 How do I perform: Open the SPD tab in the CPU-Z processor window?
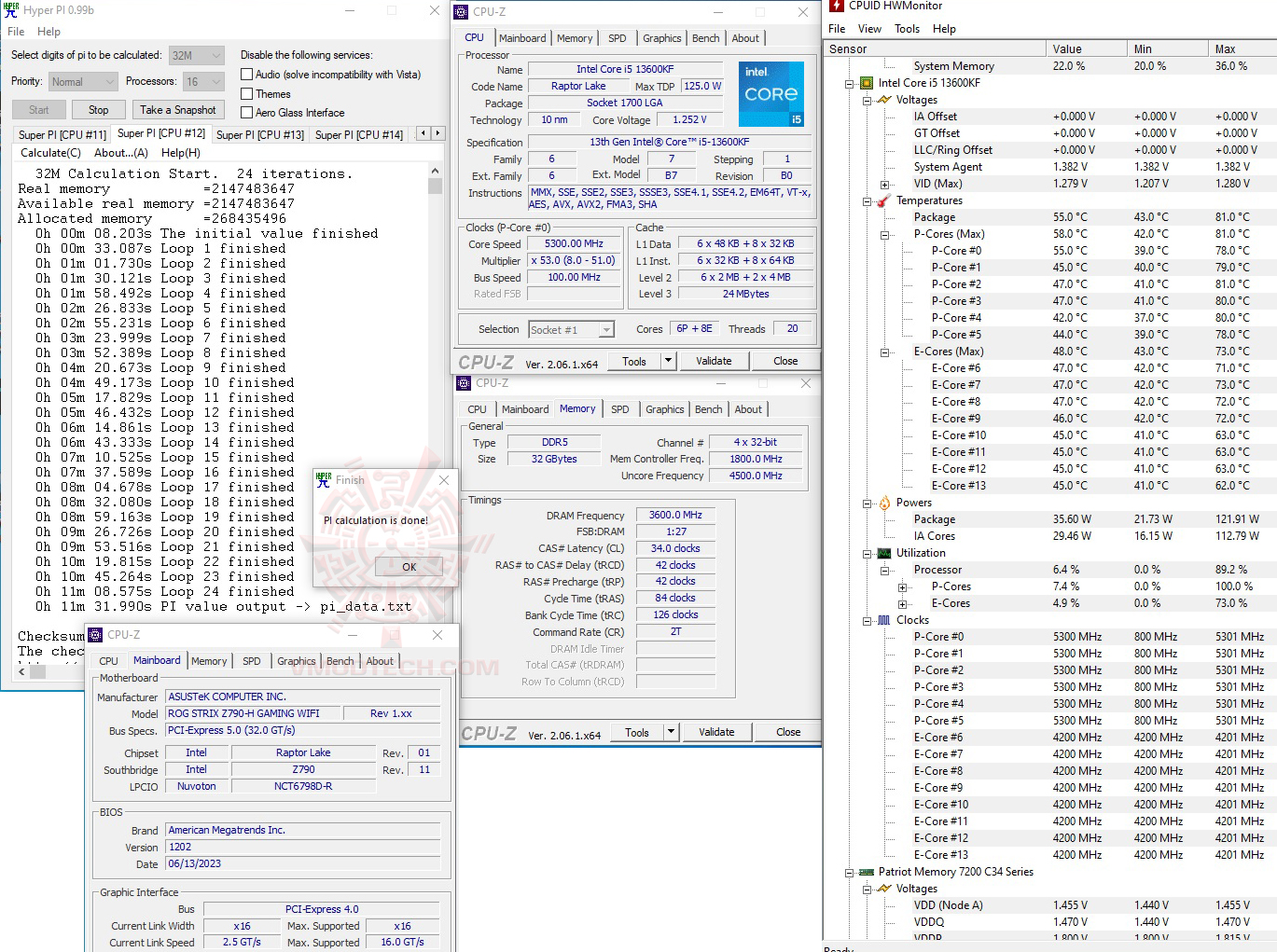(618, 38)
